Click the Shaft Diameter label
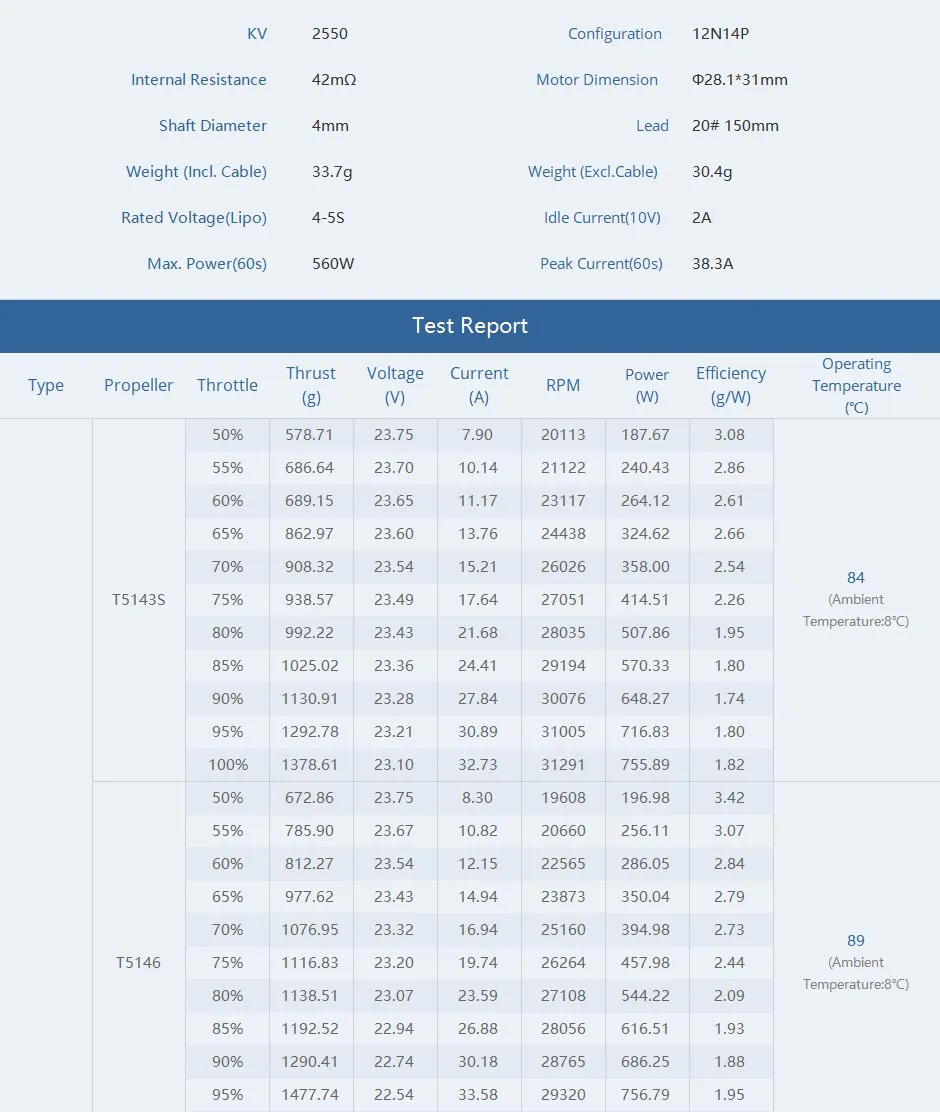Image resolution: width=940 pixels, height=1112 pixels. click(x=212, y=125)
